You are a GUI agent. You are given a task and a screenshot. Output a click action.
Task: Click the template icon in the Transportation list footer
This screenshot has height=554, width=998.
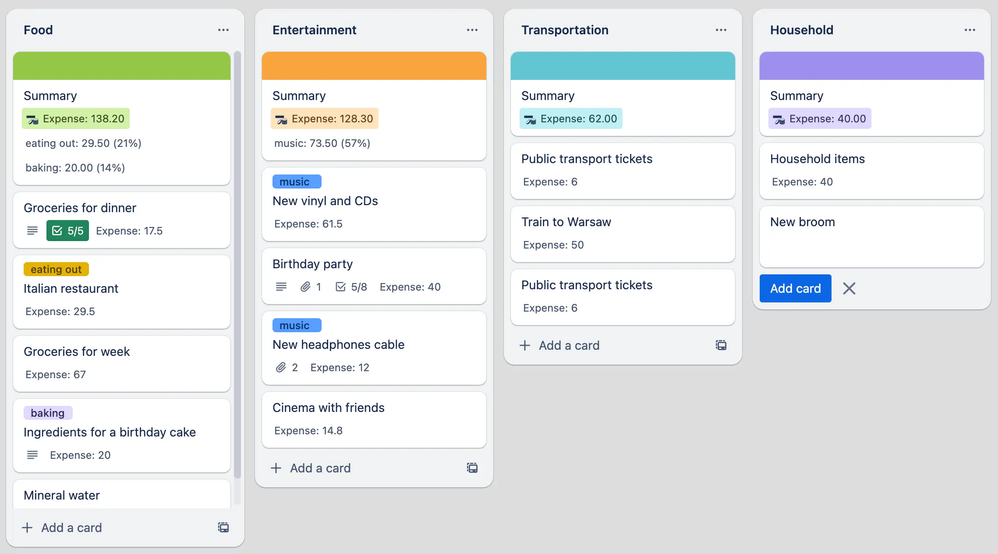pyautogui.click(x=721, y=345)
